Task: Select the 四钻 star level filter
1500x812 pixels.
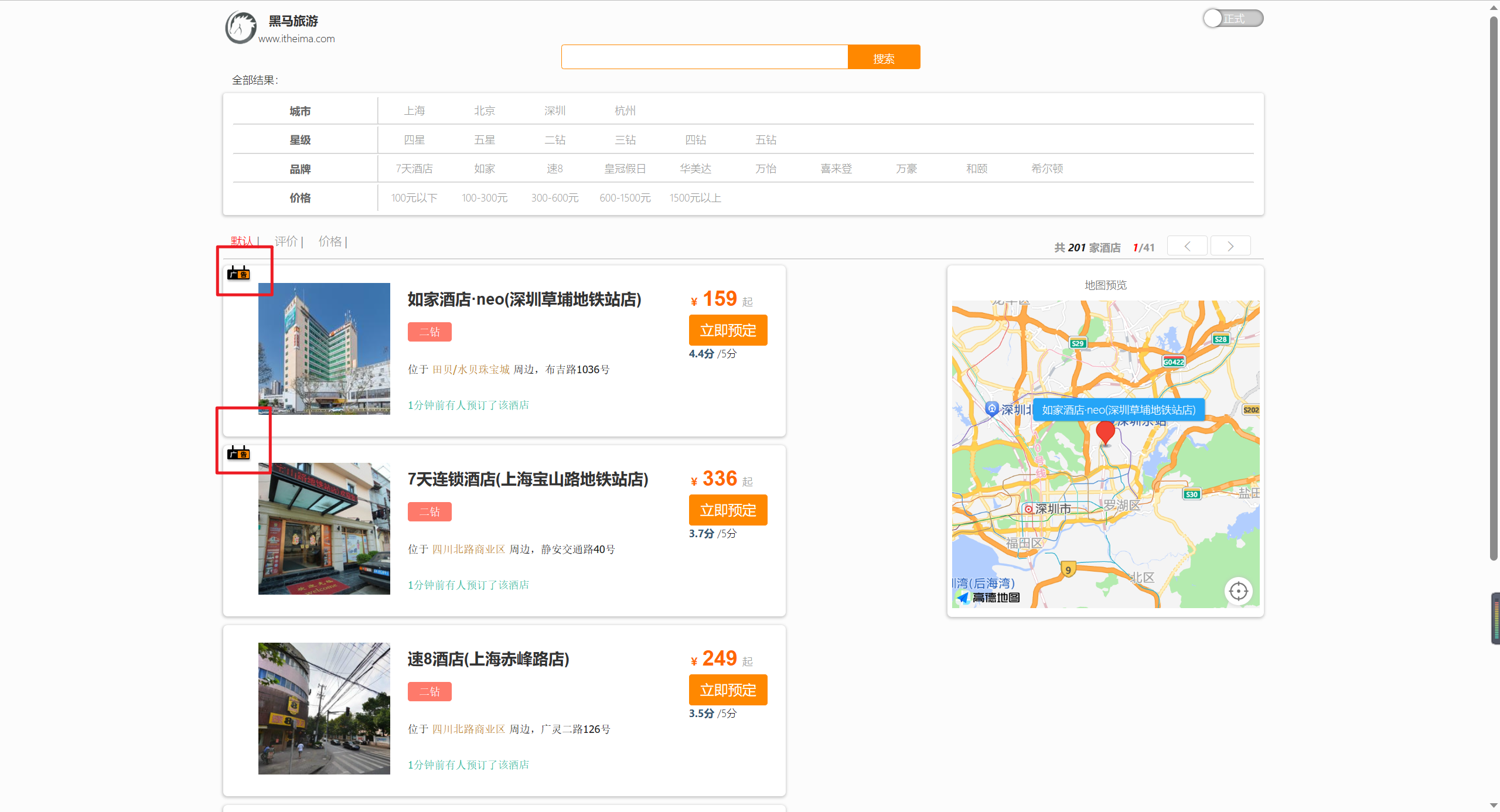Action: (x=696, y=140)
